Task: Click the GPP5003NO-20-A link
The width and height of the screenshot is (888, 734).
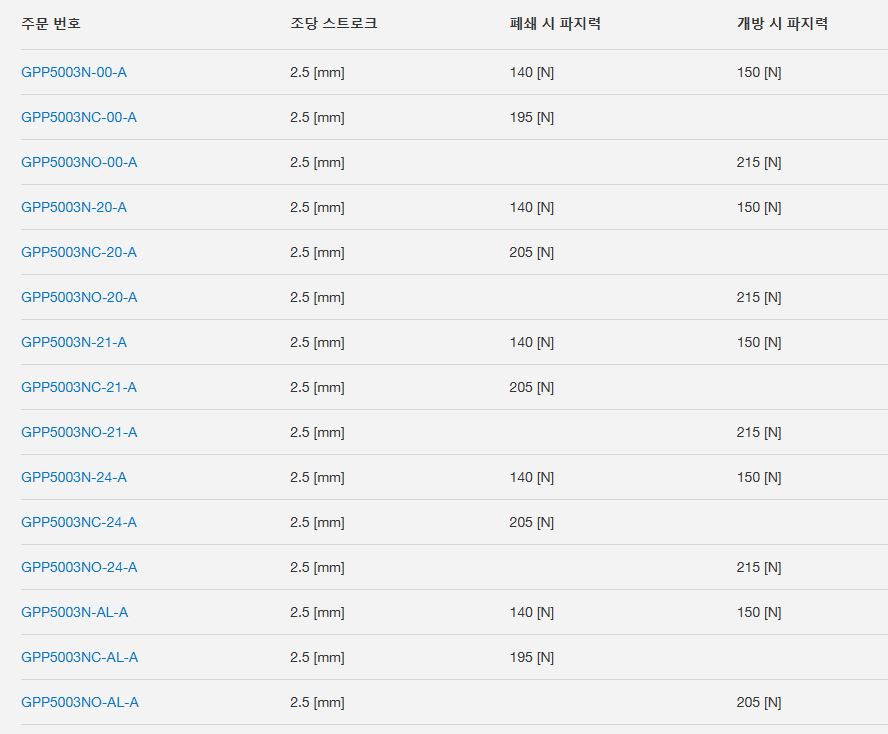Action: tap(79, 297)
